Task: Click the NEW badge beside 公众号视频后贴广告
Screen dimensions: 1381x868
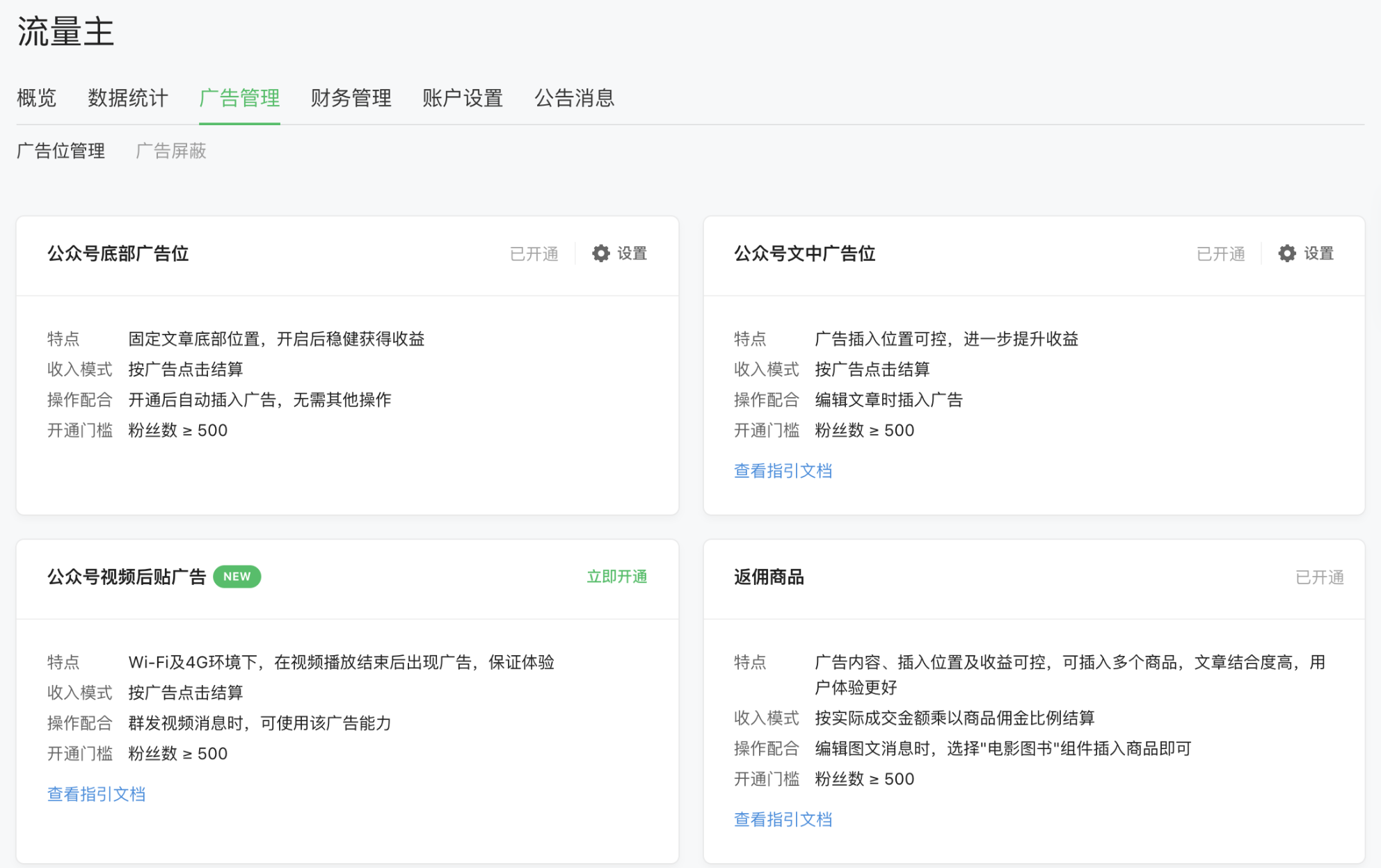Action: [237, 577]
